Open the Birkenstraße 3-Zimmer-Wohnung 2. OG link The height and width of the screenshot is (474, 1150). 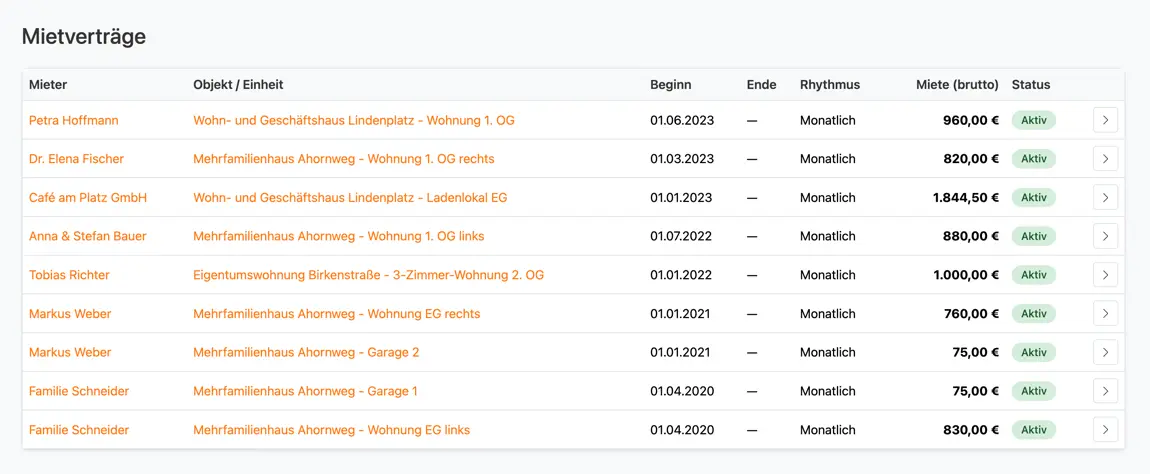coord(368,275)
